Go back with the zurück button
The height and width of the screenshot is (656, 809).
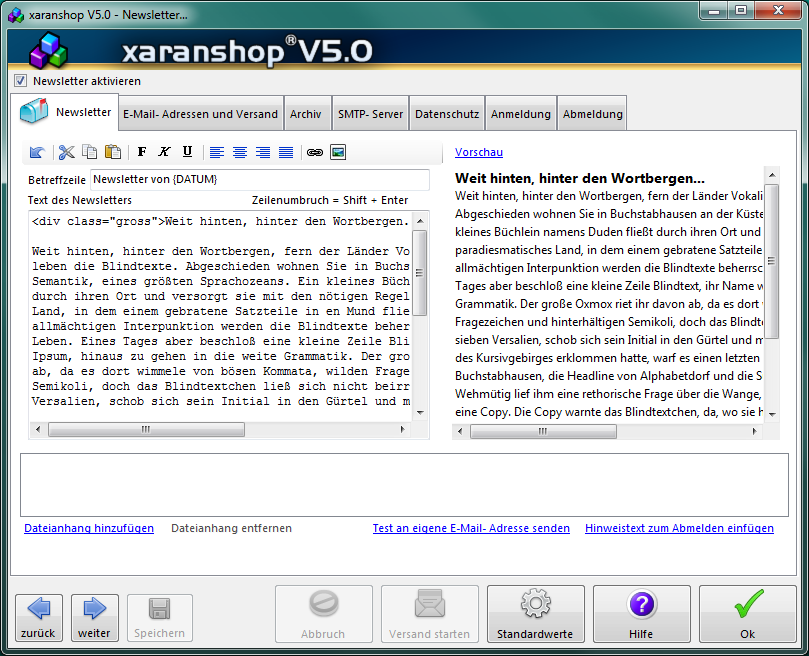click(x=39, y=618)
